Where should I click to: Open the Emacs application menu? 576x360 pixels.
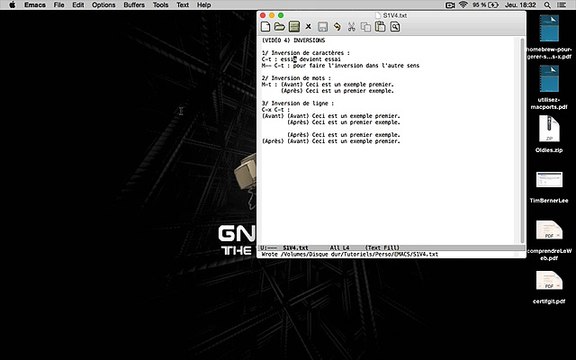click(35, 5)
